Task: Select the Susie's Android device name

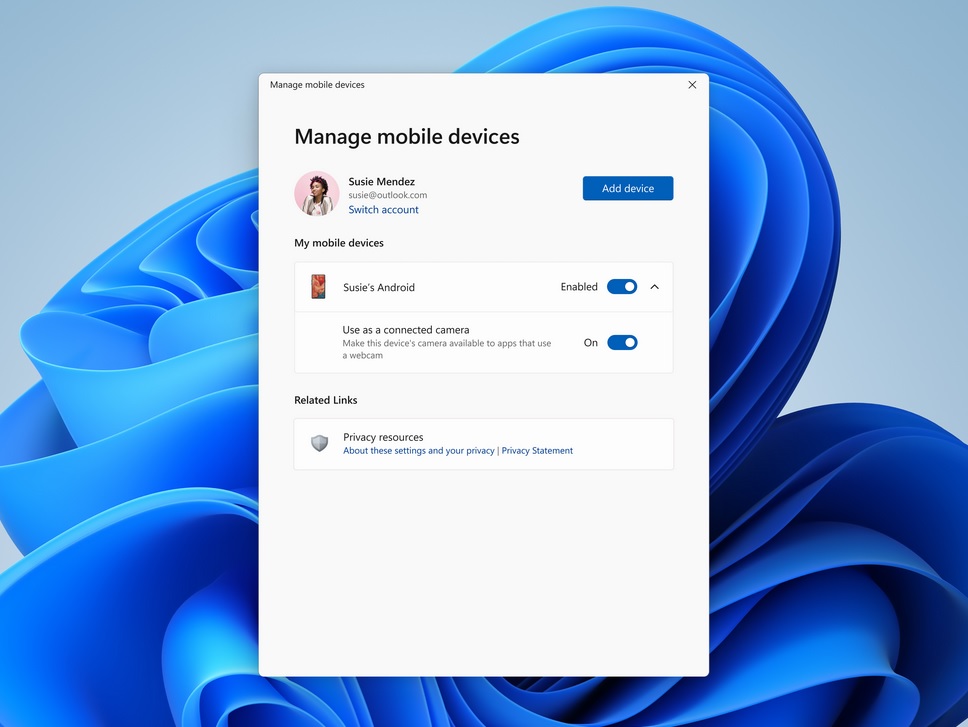Action: [x=379, y=288]
